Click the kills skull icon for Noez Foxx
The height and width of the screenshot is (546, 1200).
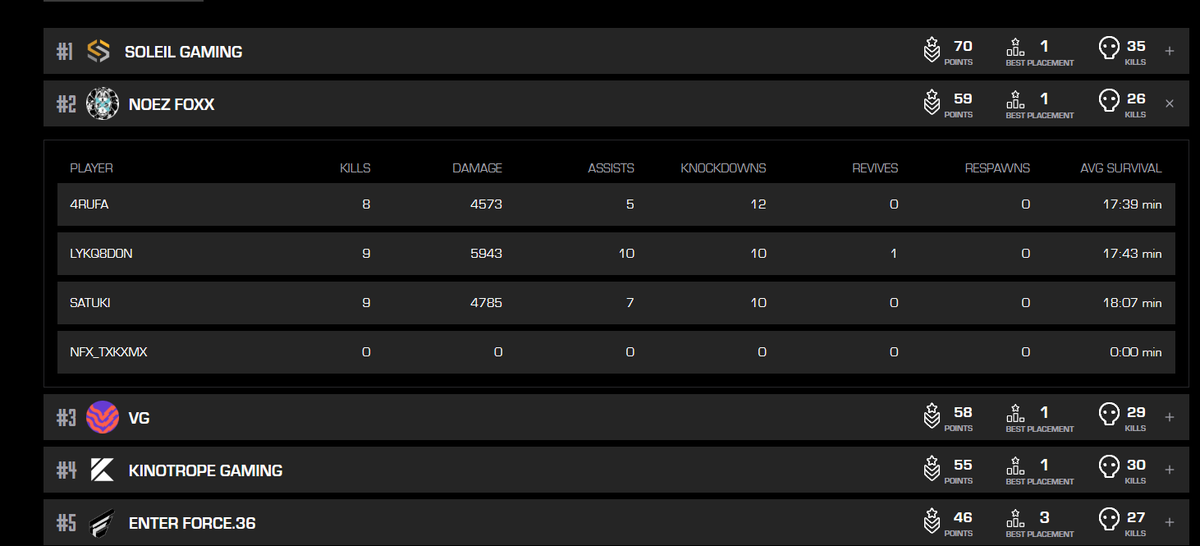pyautogui.click(x=1108, y=101)
